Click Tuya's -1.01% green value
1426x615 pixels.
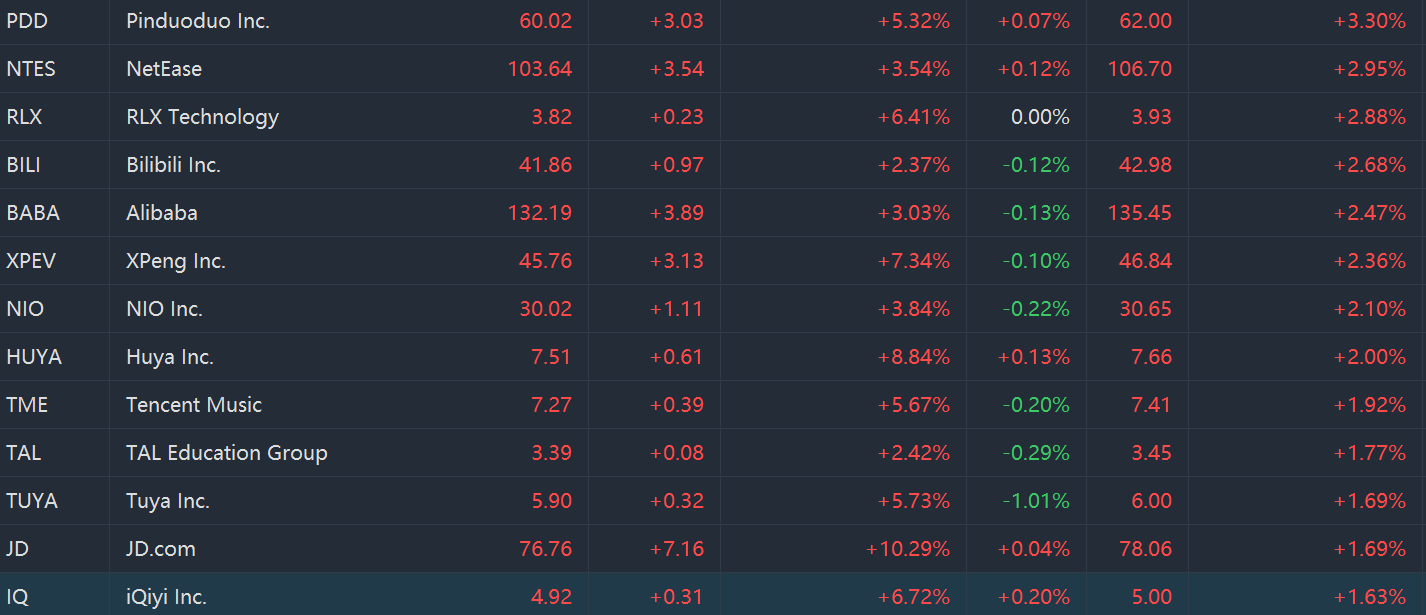coord(1036,501)
